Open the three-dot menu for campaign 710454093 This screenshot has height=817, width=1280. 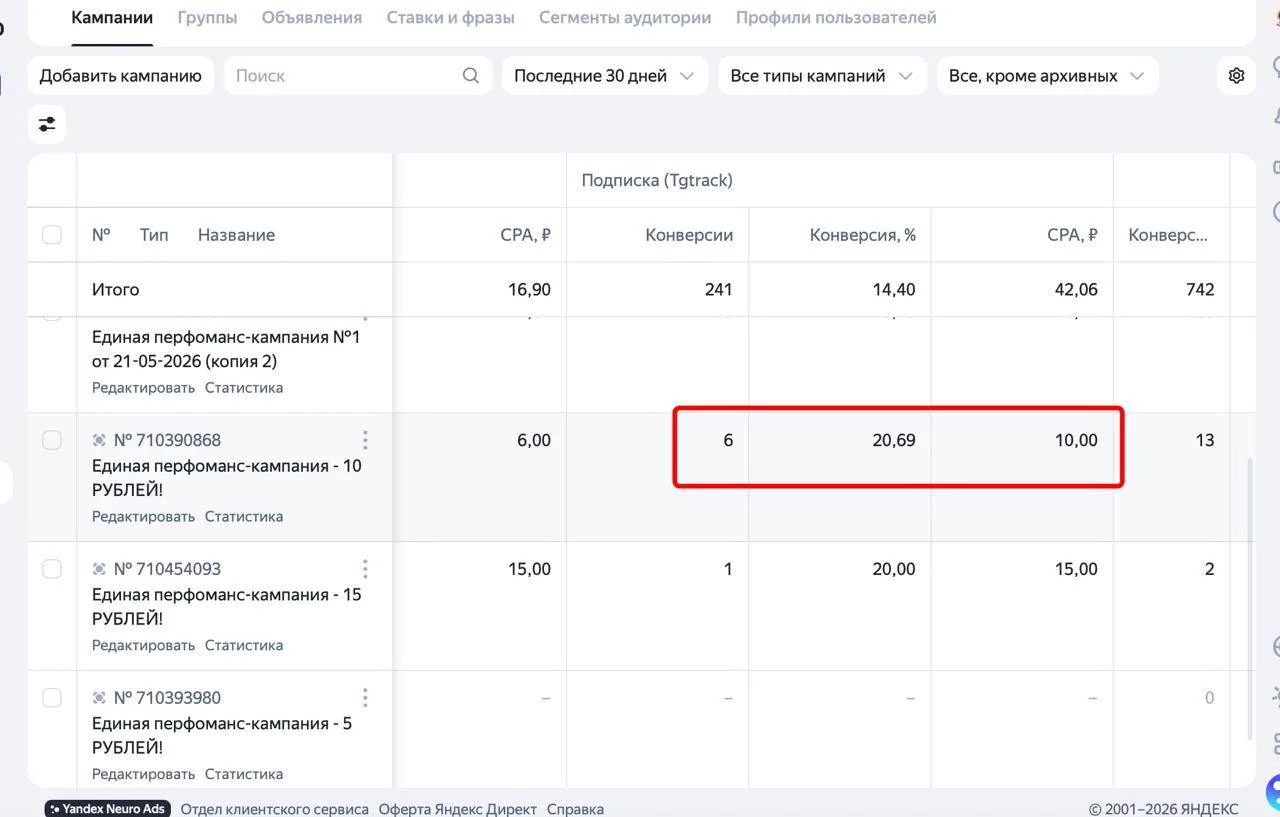pos(365,569)
